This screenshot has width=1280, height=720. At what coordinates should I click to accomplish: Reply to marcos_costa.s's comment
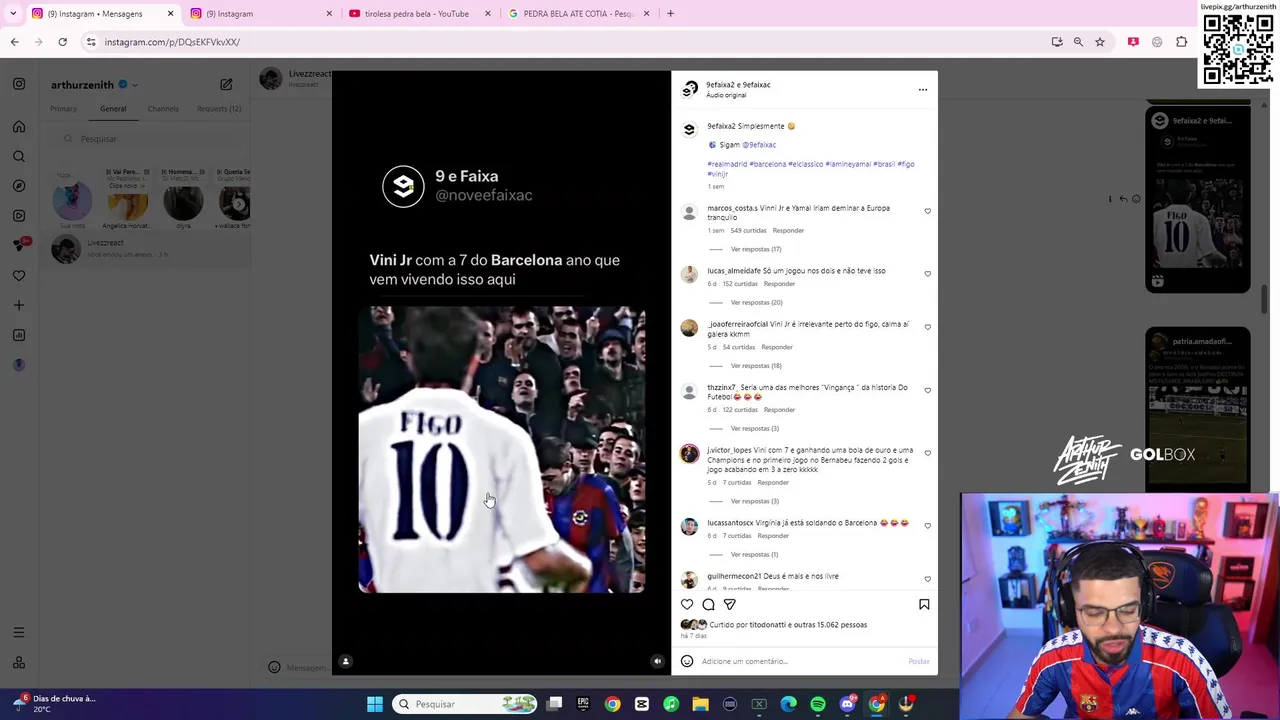tap(788, 230)
